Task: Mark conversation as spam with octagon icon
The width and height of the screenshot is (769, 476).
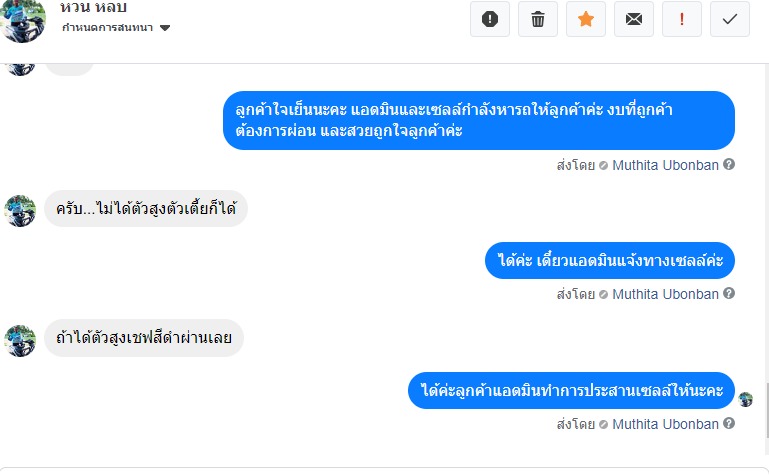Action: [x=489, y=19]
